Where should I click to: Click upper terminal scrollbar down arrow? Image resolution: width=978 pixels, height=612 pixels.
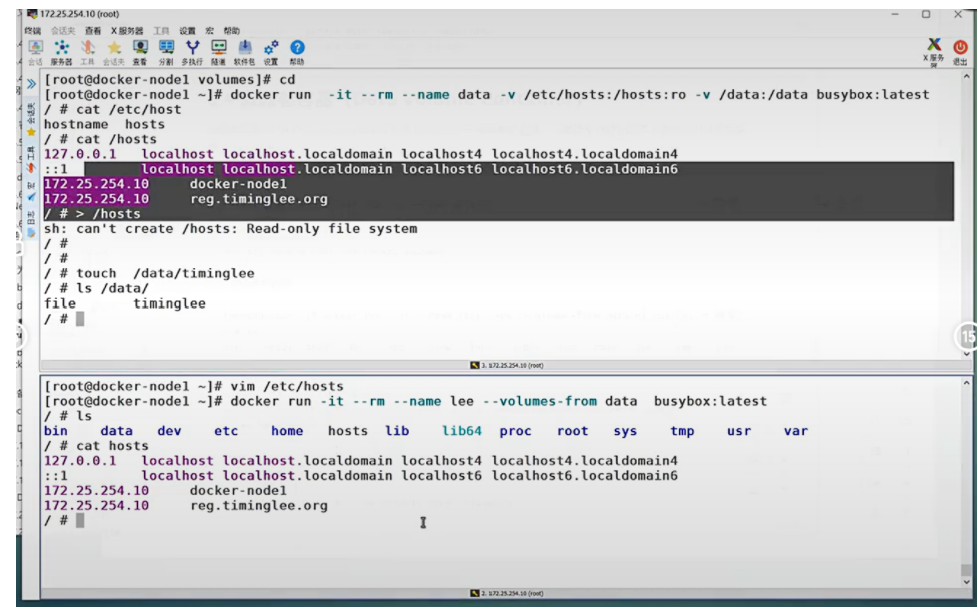tap(966, 354)
